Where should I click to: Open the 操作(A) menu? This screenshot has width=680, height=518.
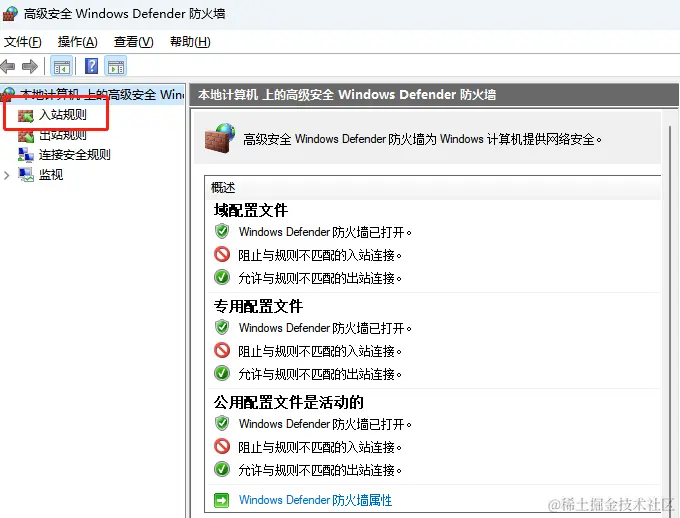(x=78, y=42)
